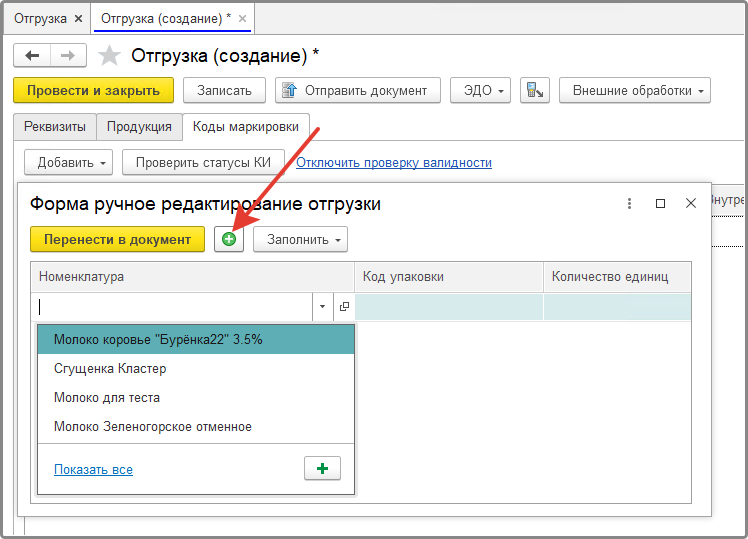Viewport: 748px width, 539px height.
Task: Expand the Внешние обработки dropdown
Action: pyautogui.click(x=635, y=90)
